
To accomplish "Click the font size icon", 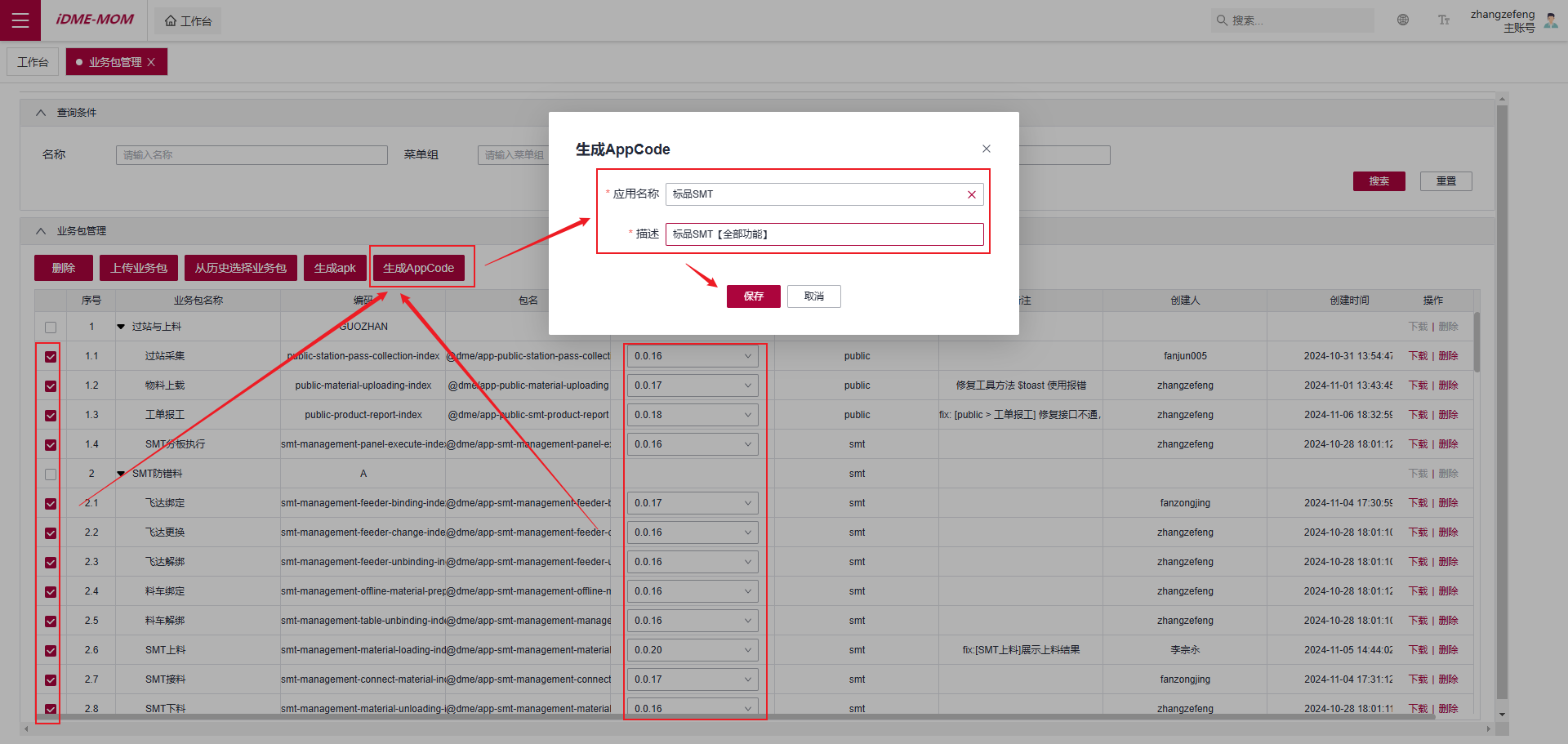I will pos(1444,20).
